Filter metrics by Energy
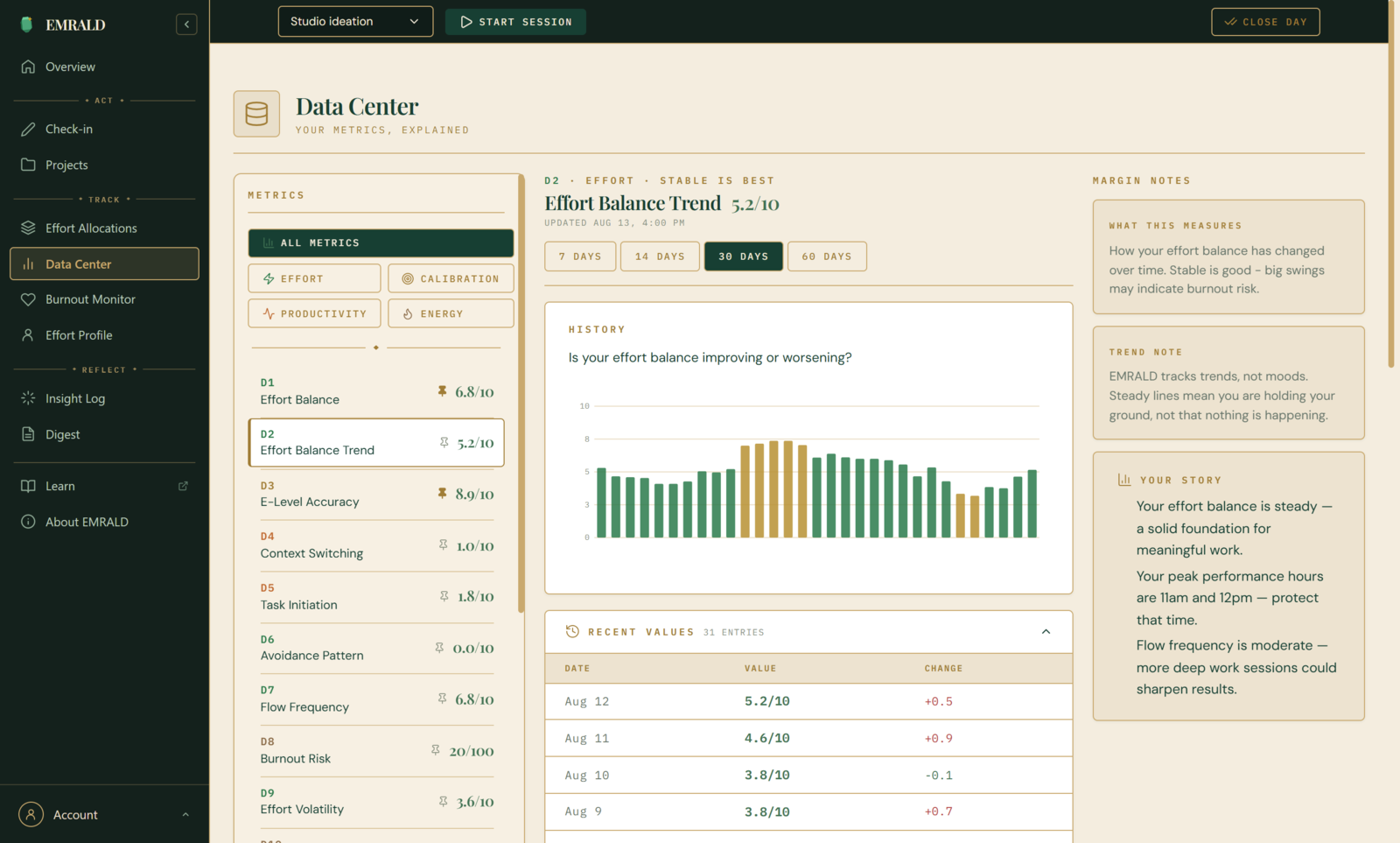 click(x=451, y=313)
